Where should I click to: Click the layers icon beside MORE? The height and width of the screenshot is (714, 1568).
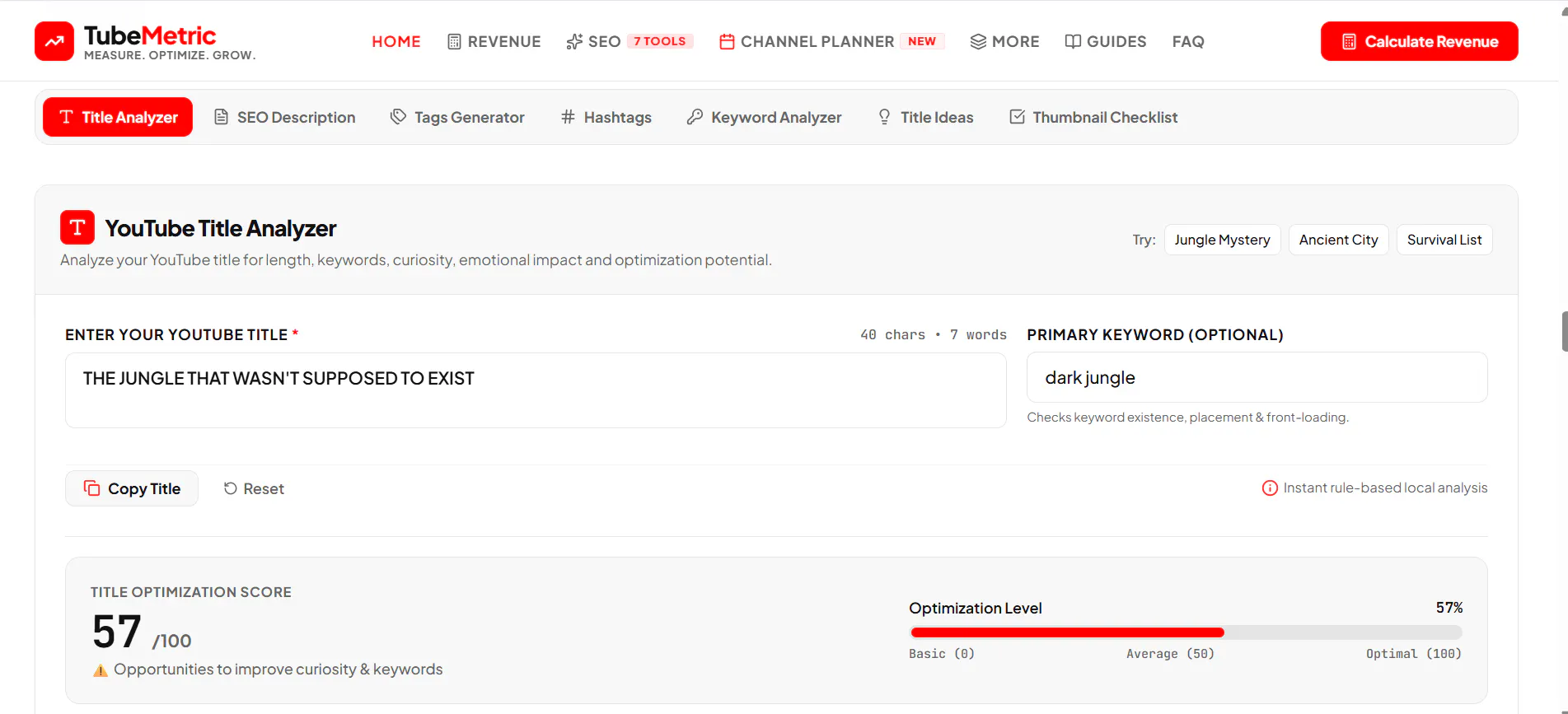(978, 41)
